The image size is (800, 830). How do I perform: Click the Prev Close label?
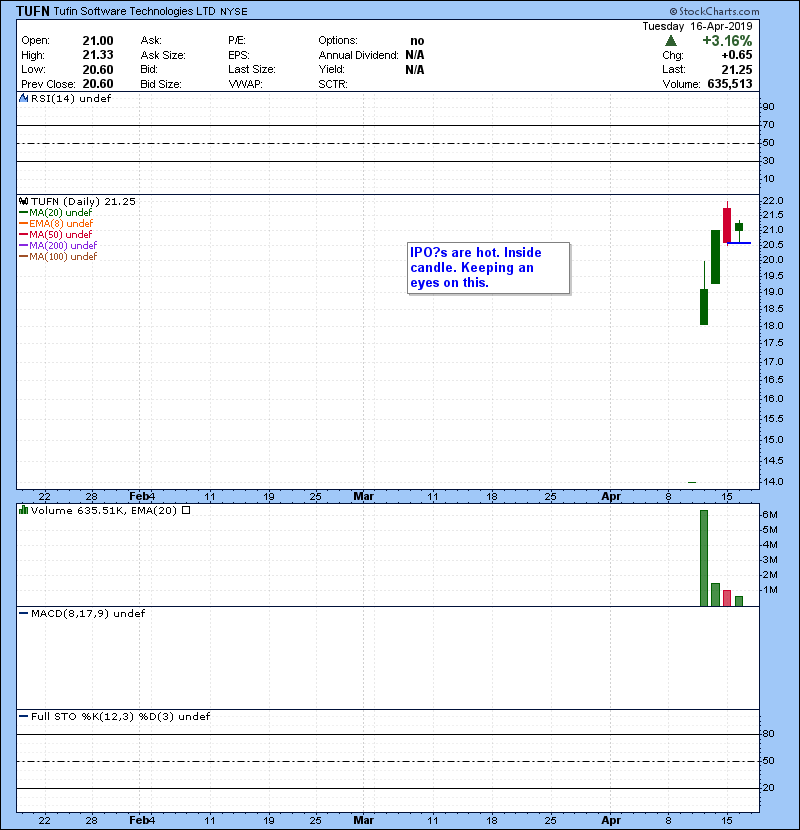point(48,84)
